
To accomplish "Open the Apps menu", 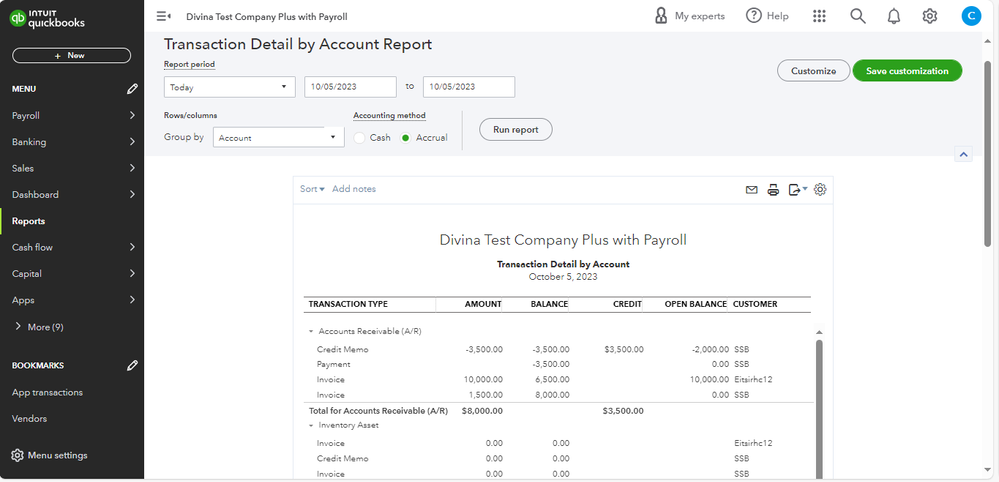I will tap(72, 300).
